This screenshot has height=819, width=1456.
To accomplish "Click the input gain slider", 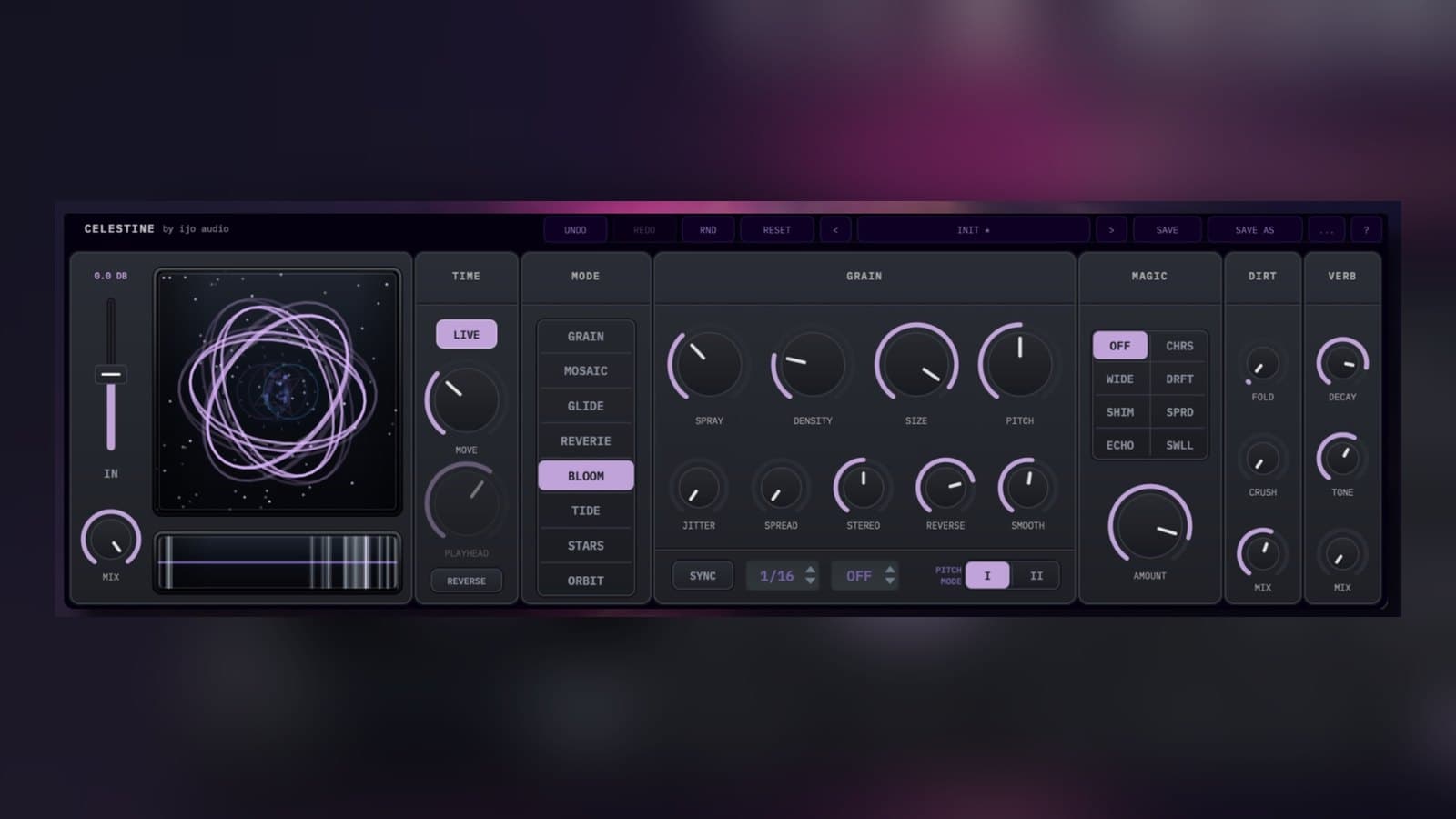I will tap(111, 374).
